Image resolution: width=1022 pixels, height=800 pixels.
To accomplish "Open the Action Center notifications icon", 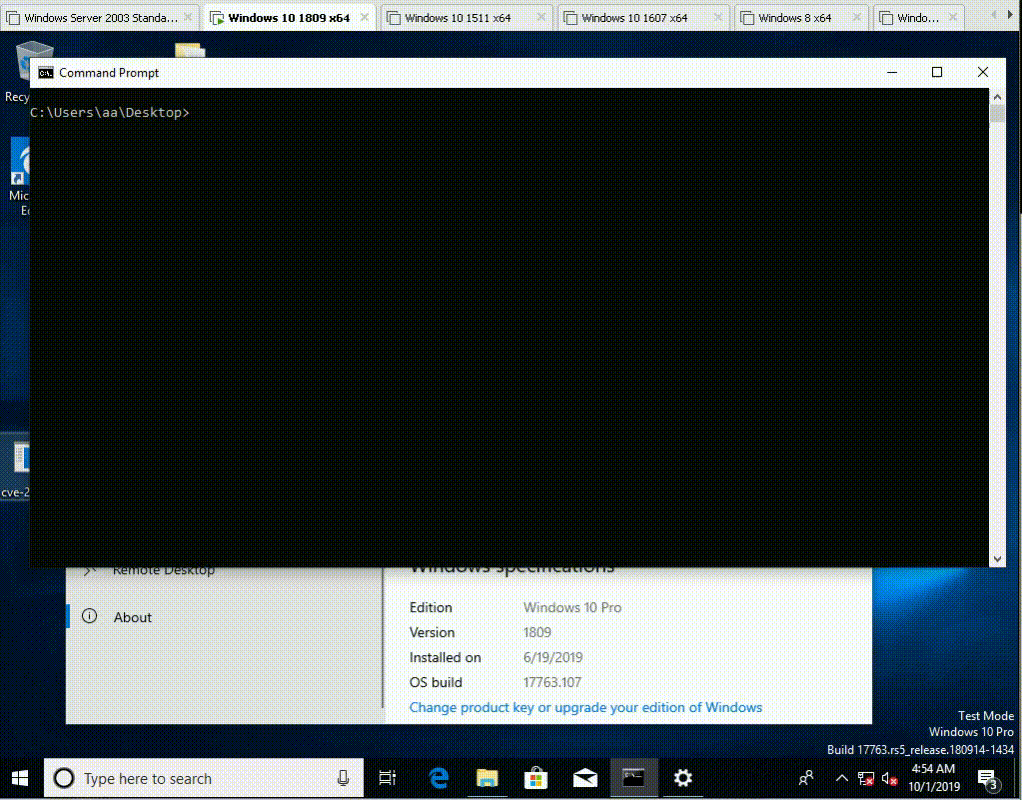I will 988,778.
